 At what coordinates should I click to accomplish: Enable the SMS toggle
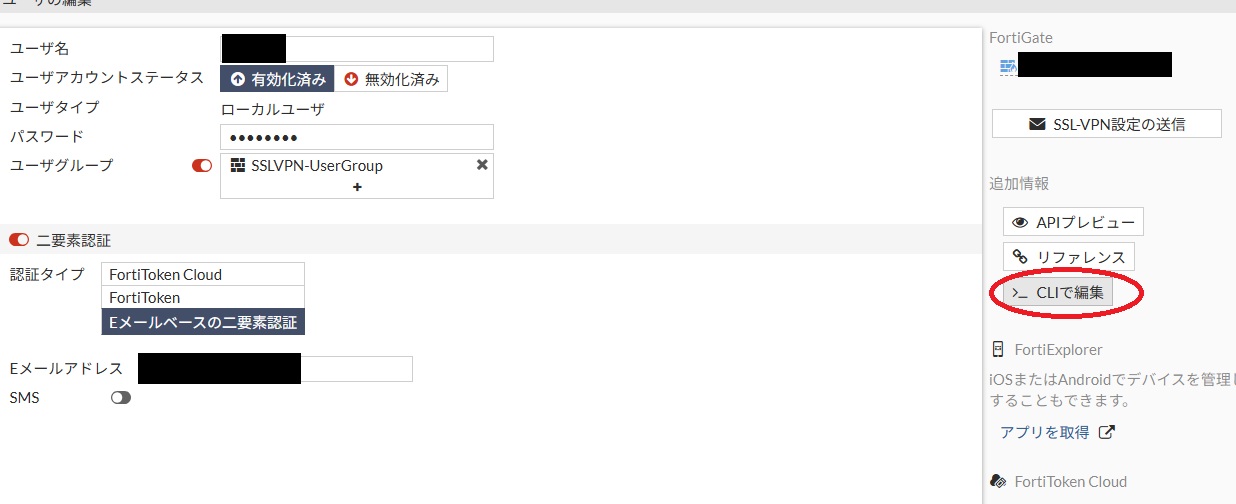[121, 398]
